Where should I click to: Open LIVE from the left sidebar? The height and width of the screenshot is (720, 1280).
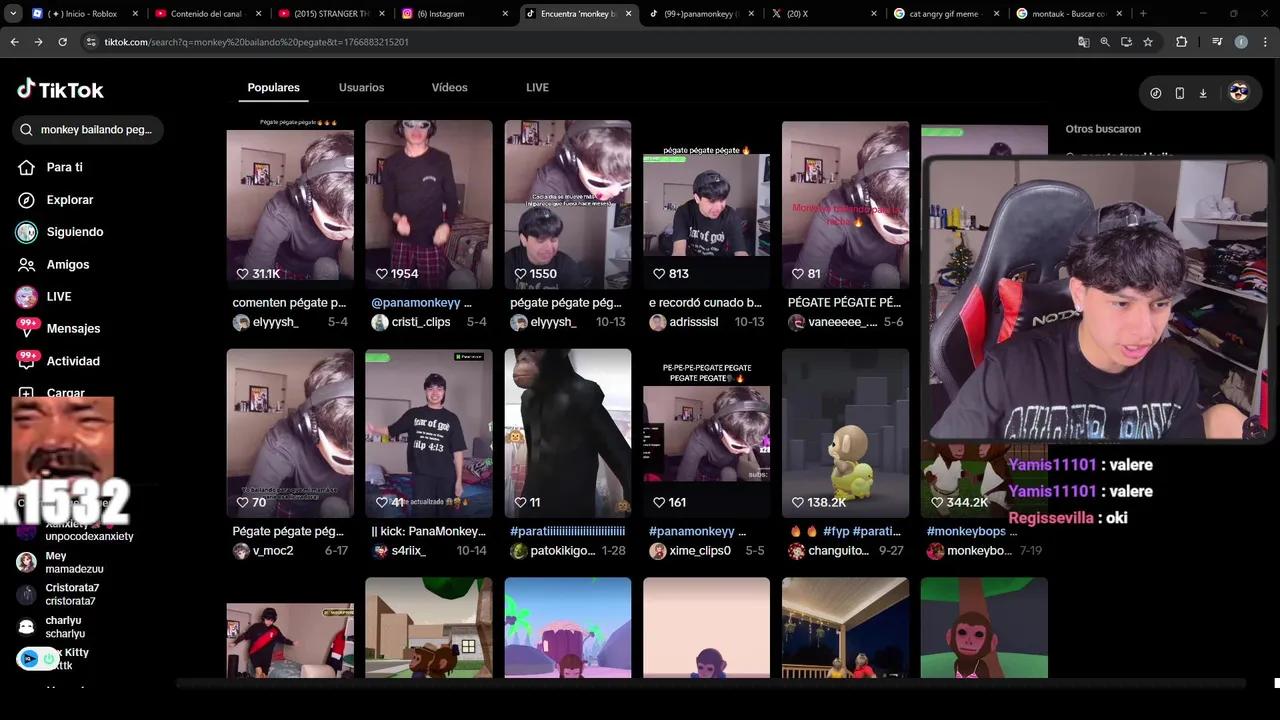click(44, 297)
